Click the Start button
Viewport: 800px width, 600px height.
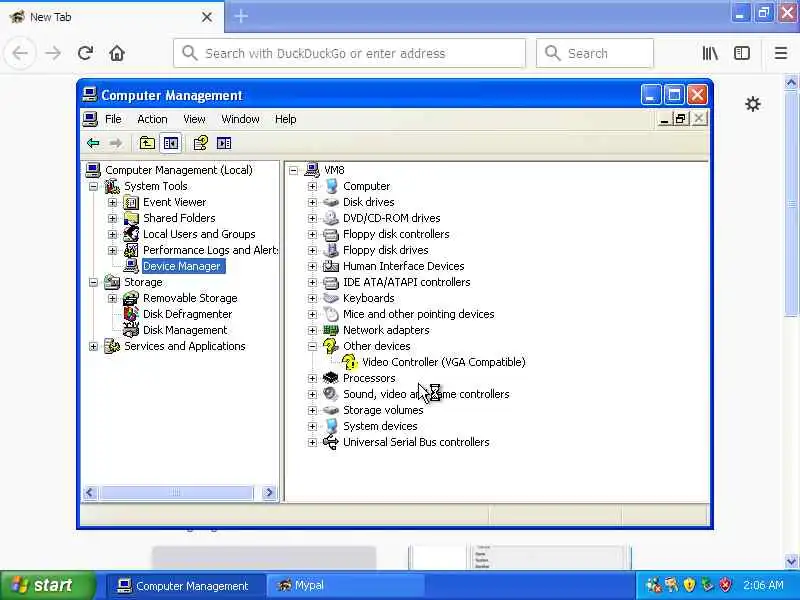point(47,585)
